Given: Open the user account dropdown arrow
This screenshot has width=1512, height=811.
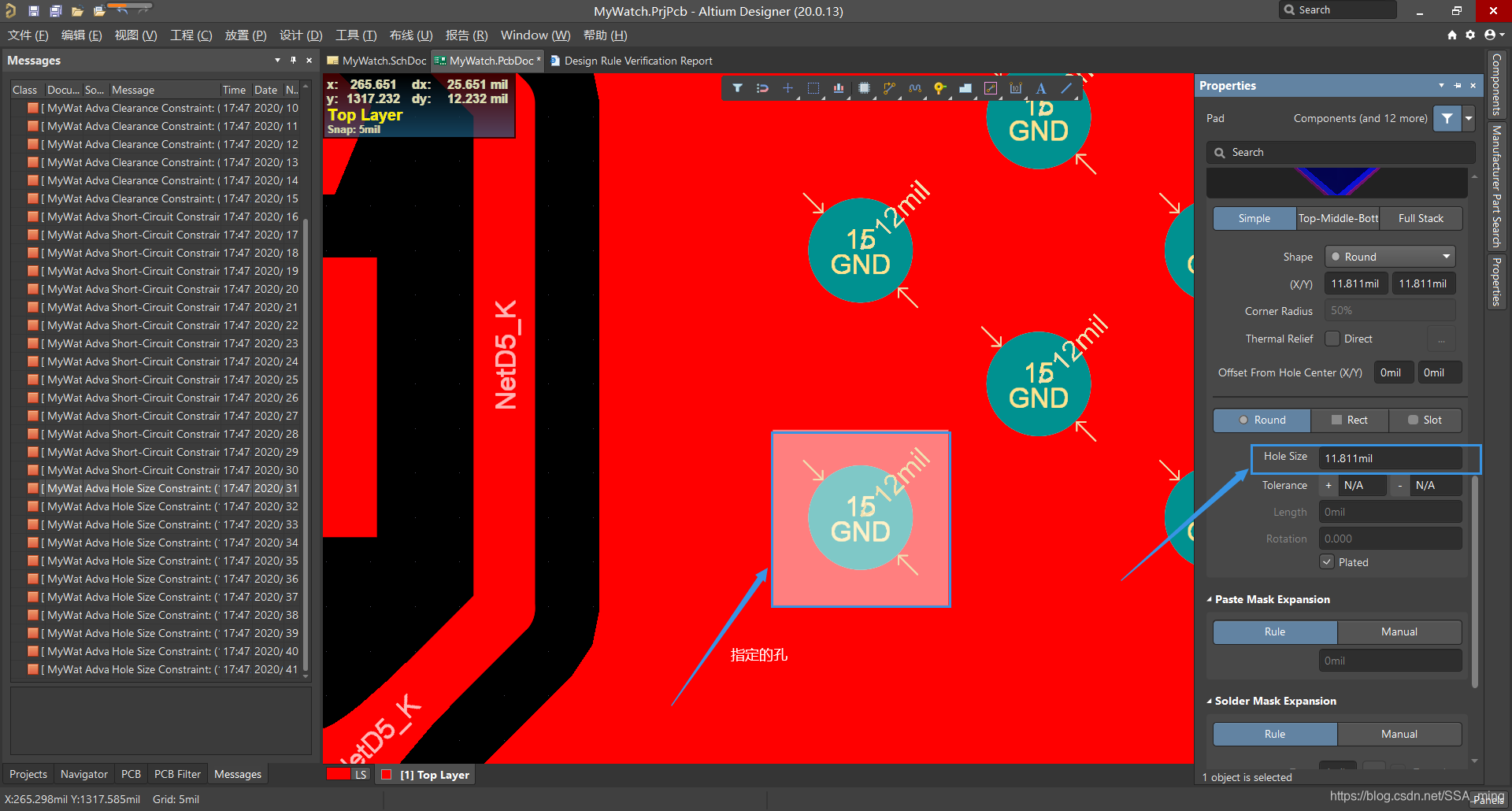Looking at the screenshot, I should point(1502,35).
